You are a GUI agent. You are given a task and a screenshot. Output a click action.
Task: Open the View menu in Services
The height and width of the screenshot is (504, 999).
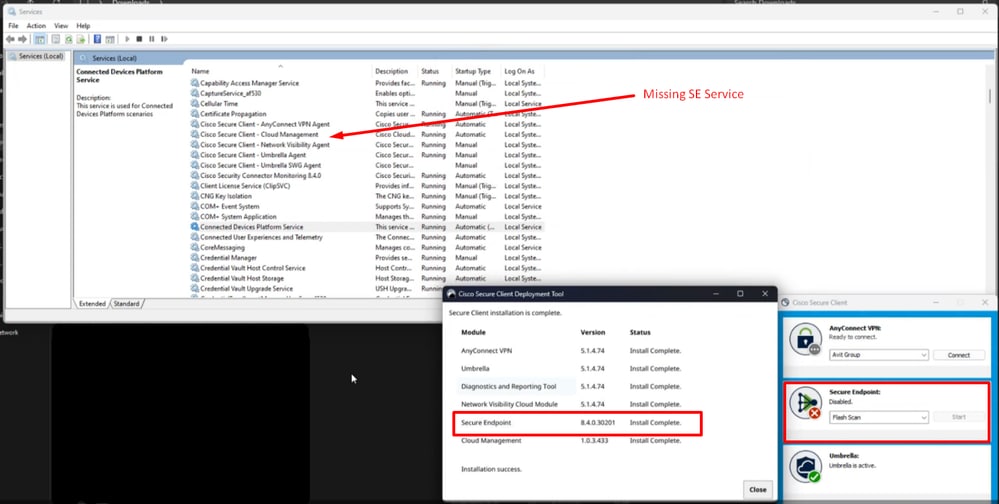pos(61,26)
